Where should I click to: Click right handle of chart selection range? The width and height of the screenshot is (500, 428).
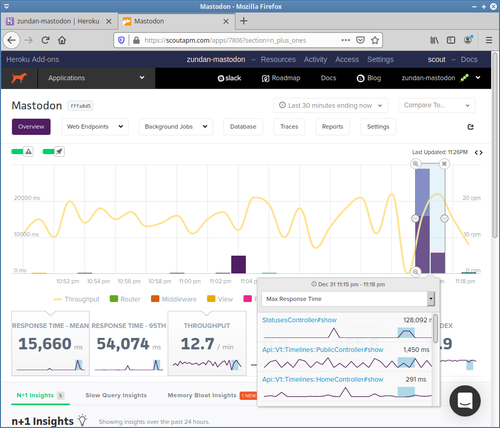[x=444, y=218]
